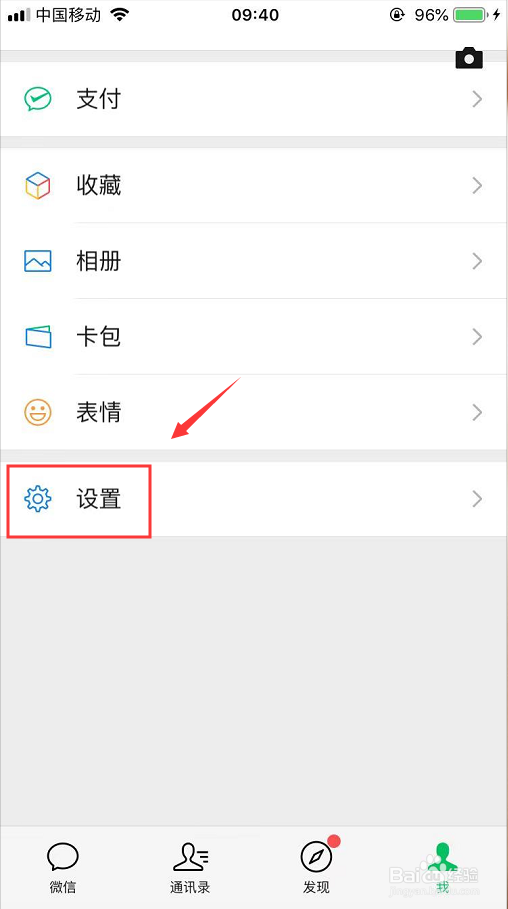Tap the camera icon at top right
508x909 pixels.
(469, 58)
